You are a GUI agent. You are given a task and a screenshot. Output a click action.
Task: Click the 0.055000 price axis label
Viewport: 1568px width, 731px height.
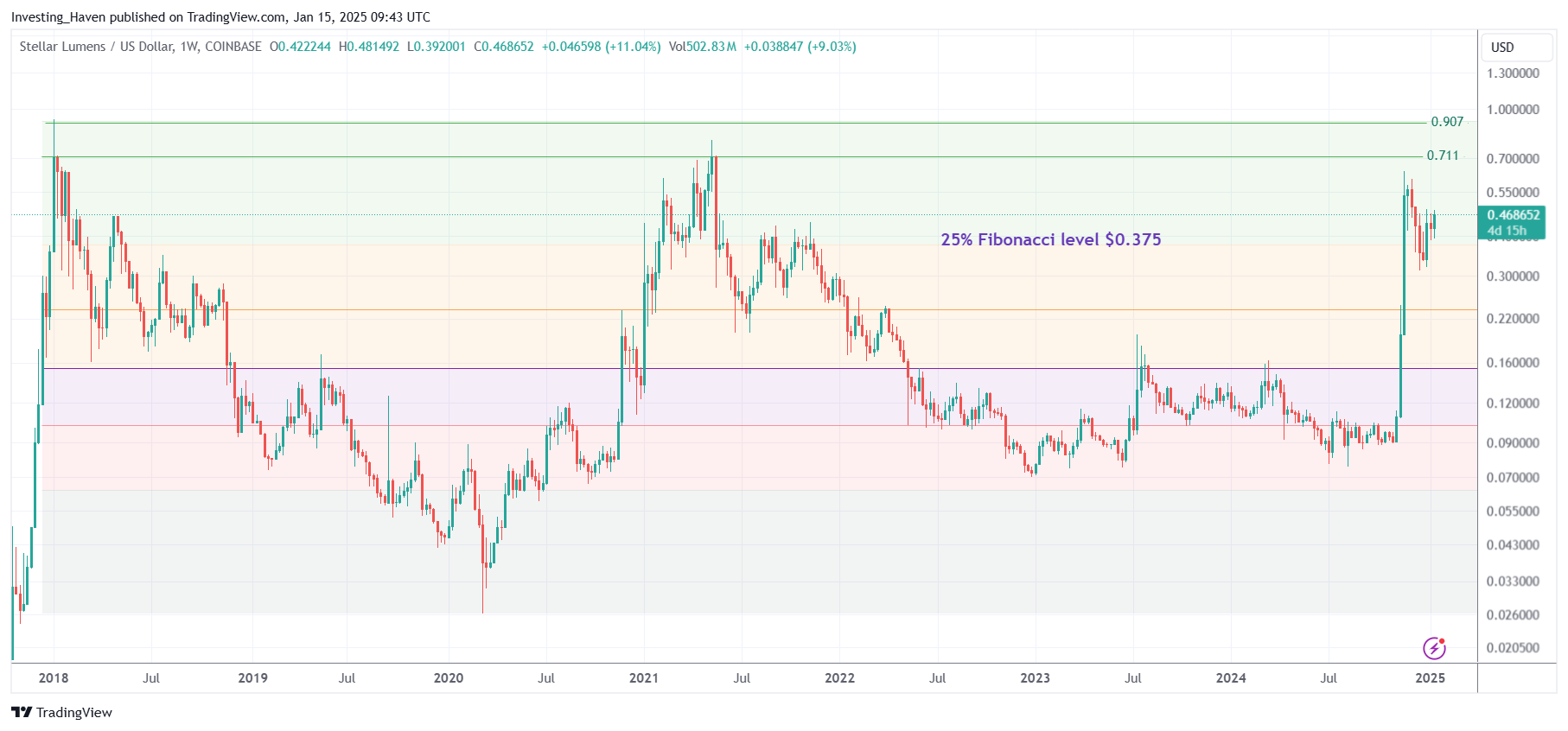point(1513,512)
